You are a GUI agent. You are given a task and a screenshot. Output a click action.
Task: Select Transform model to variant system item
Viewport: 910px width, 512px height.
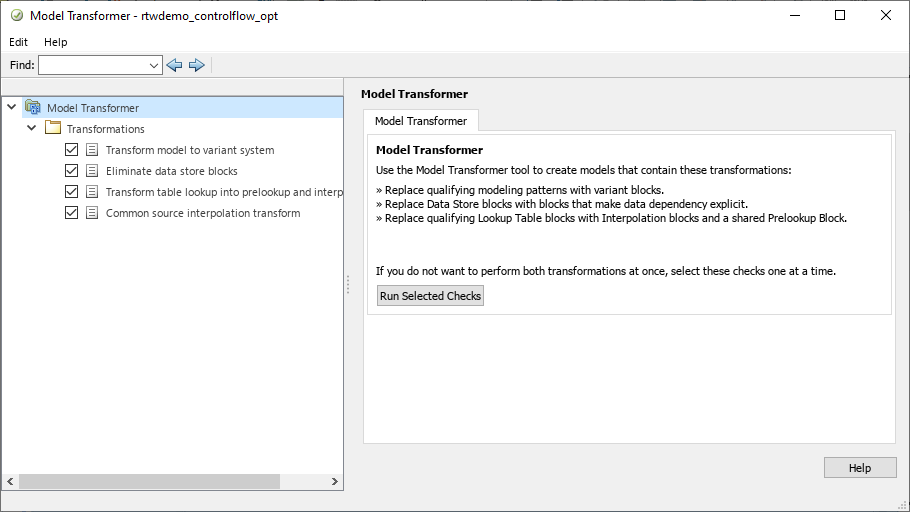pos(190,150)
